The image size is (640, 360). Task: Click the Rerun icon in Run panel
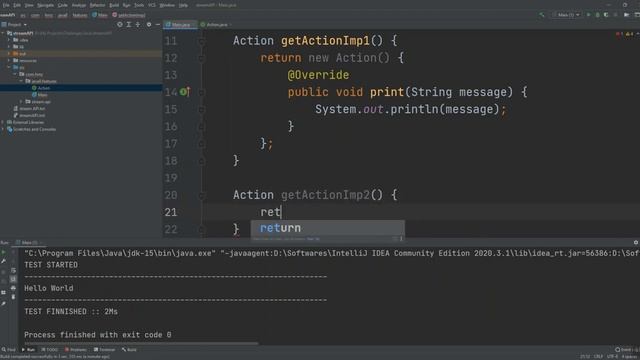4,252
